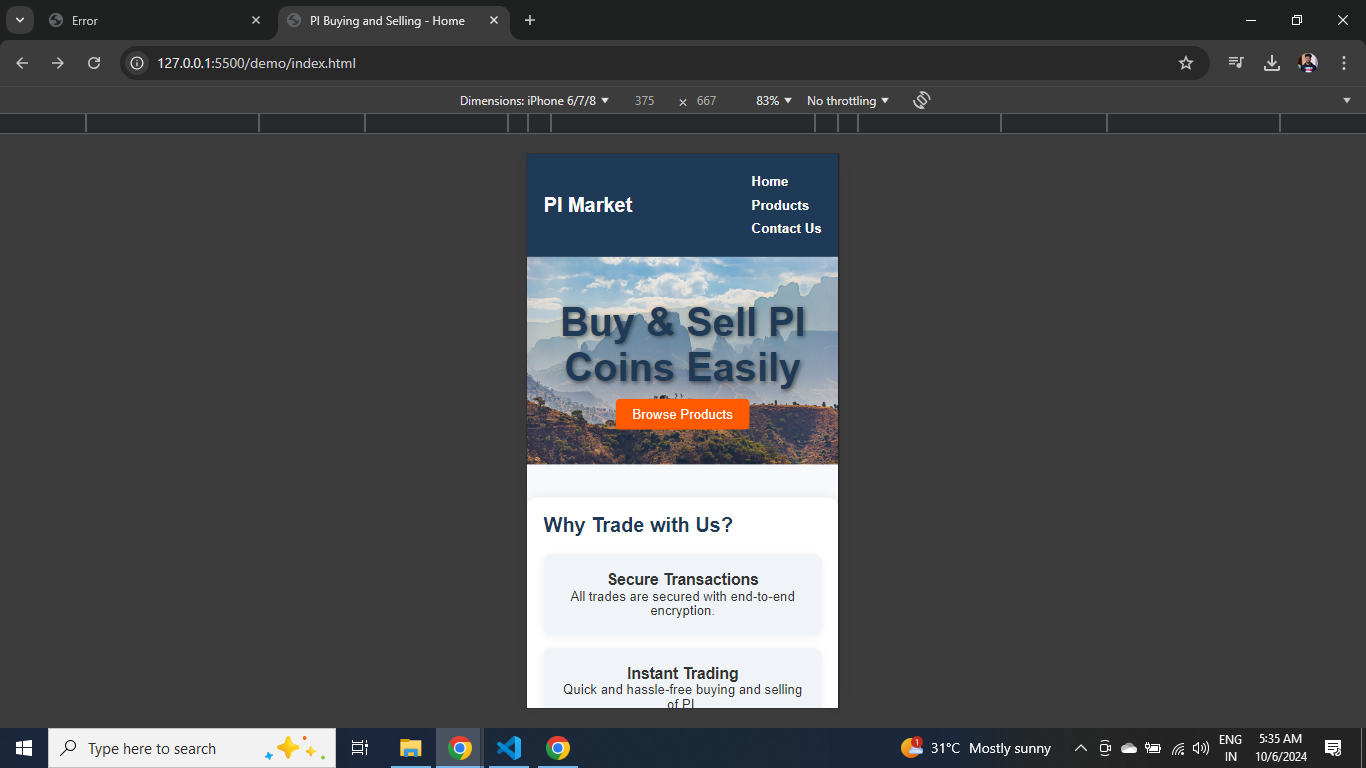Click the viewport height field 667
This screenshot has width=1366, height=768.
coord(707,101)
